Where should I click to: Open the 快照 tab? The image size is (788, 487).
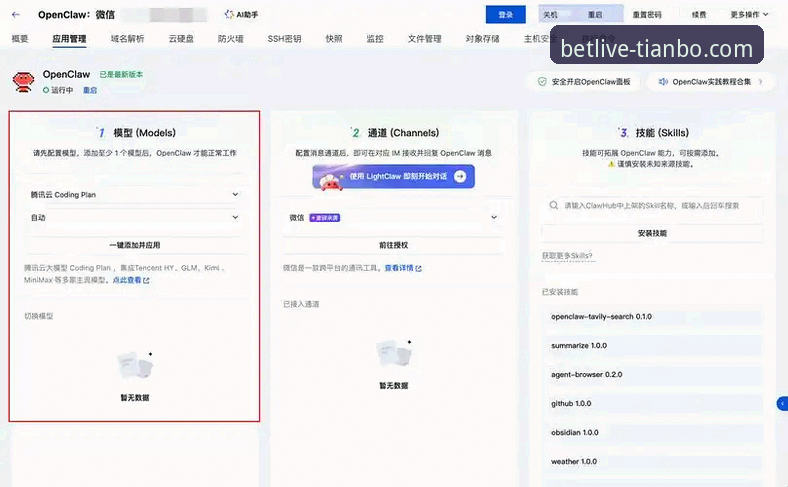pos(334,38)
